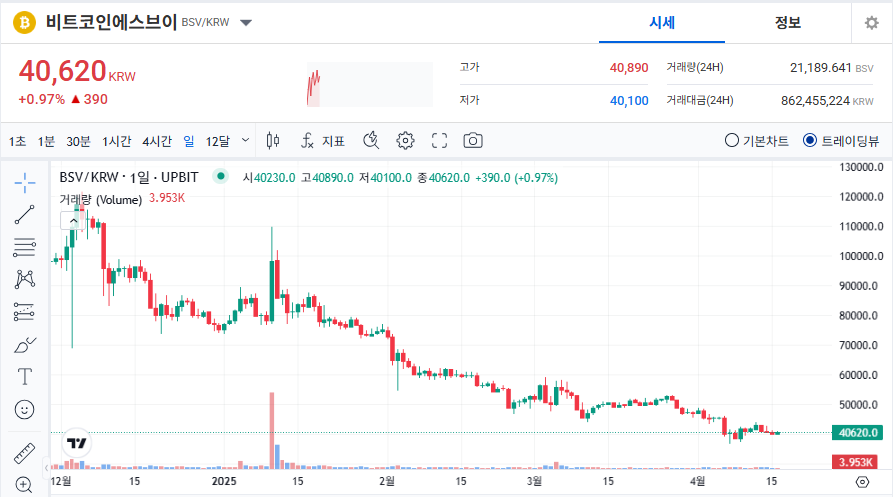Click the 24H volume value 21,189.641
This screenshot has height=497, width=893.
pyautogui.click(x=820, y=68)
